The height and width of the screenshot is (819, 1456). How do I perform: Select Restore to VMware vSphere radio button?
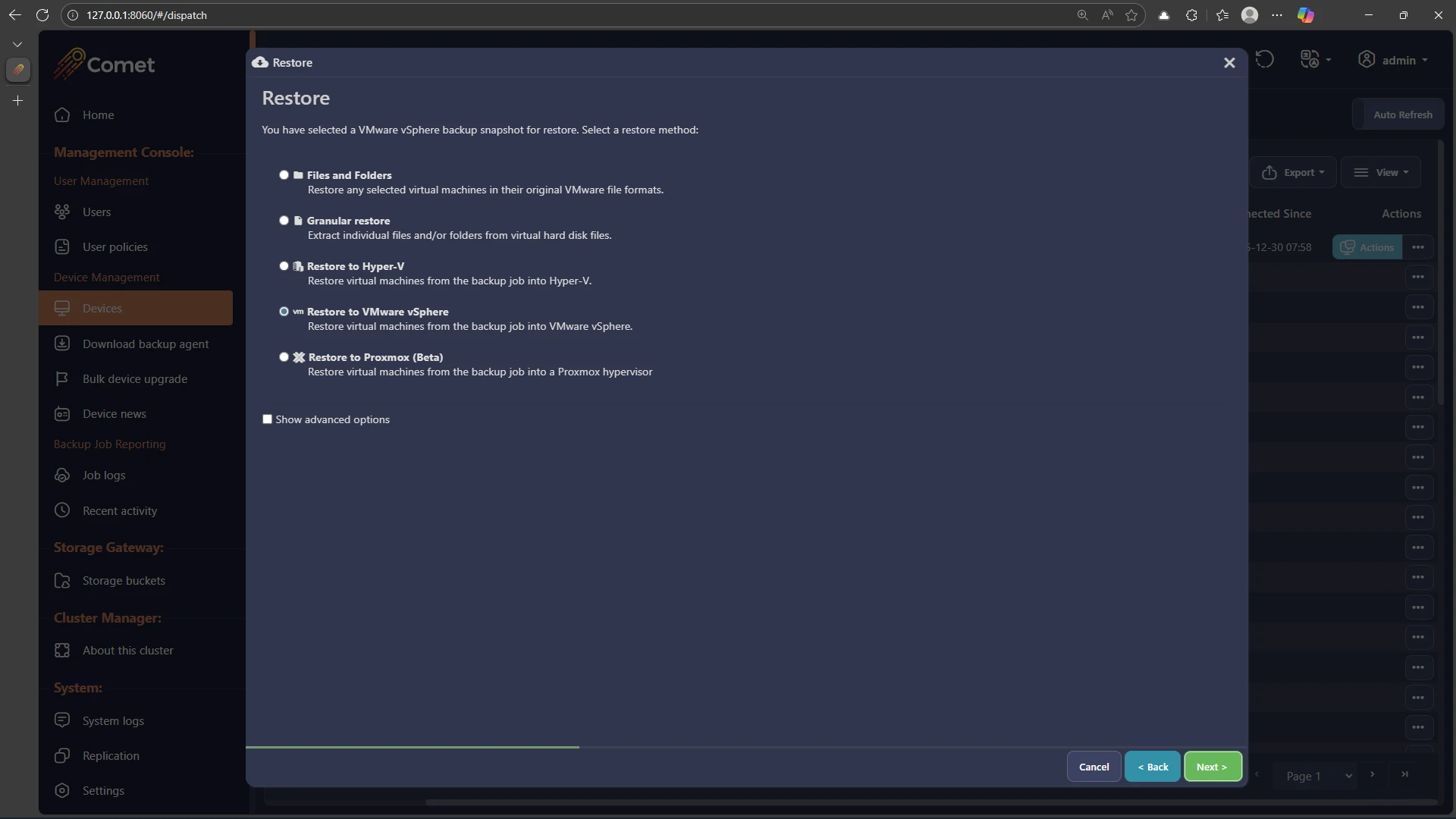(x=284, y=312)
